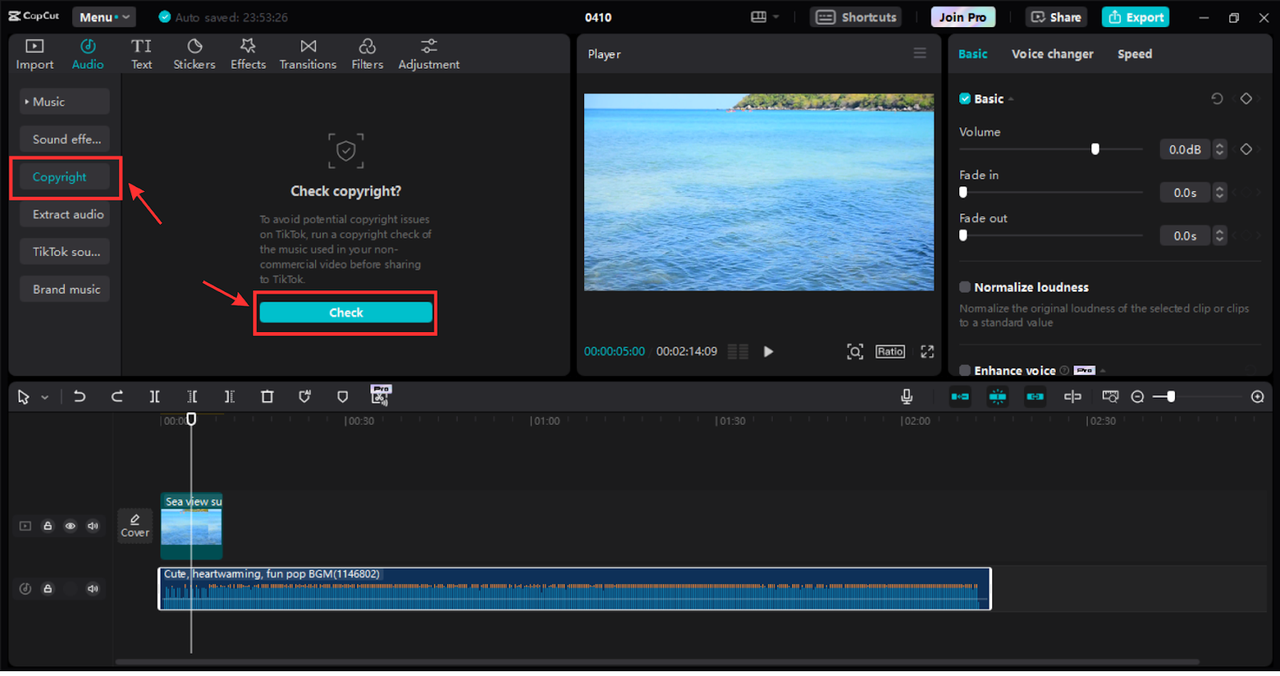Click the Volume slider handle

1095,149
